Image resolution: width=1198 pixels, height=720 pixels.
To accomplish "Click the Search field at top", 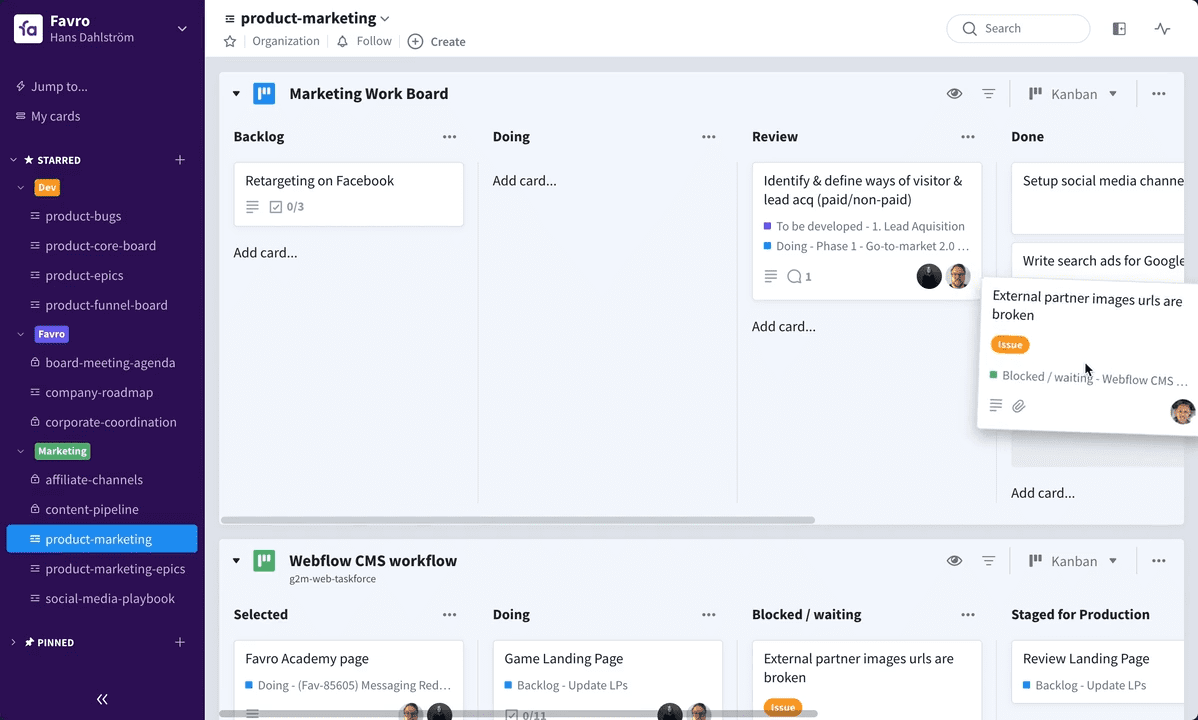I will click(x=1018, y=29).
